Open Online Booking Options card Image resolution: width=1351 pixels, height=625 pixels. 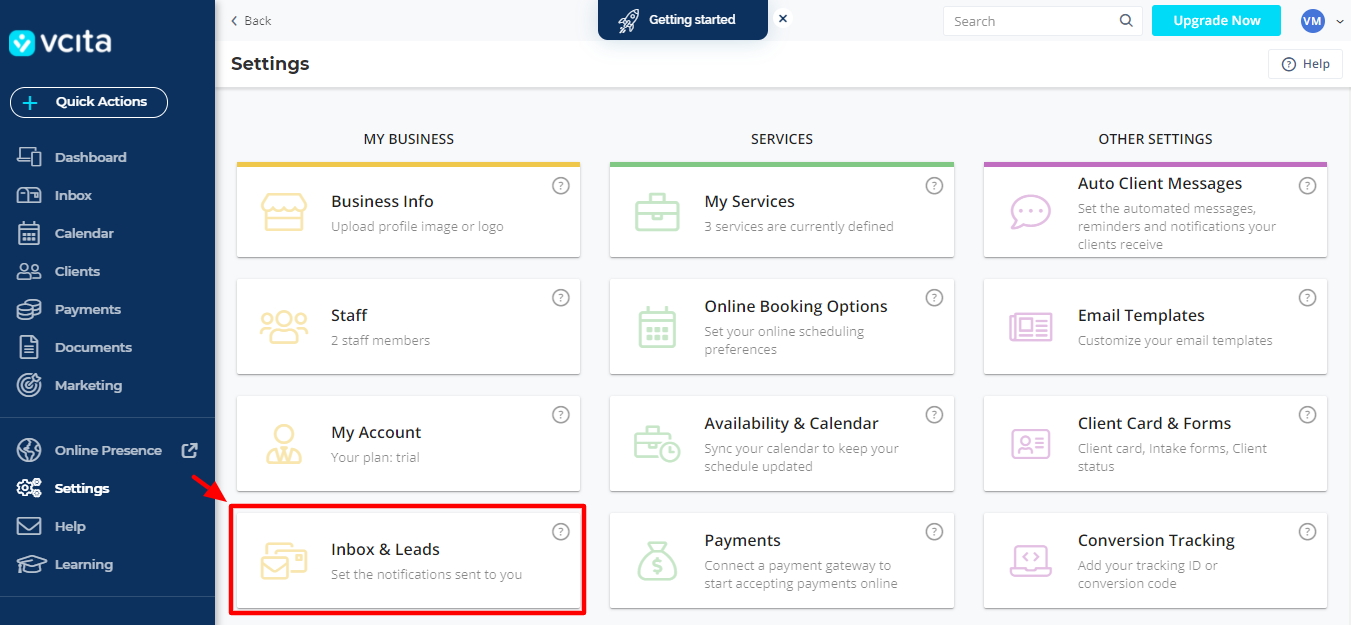click(x=782, y=326)
